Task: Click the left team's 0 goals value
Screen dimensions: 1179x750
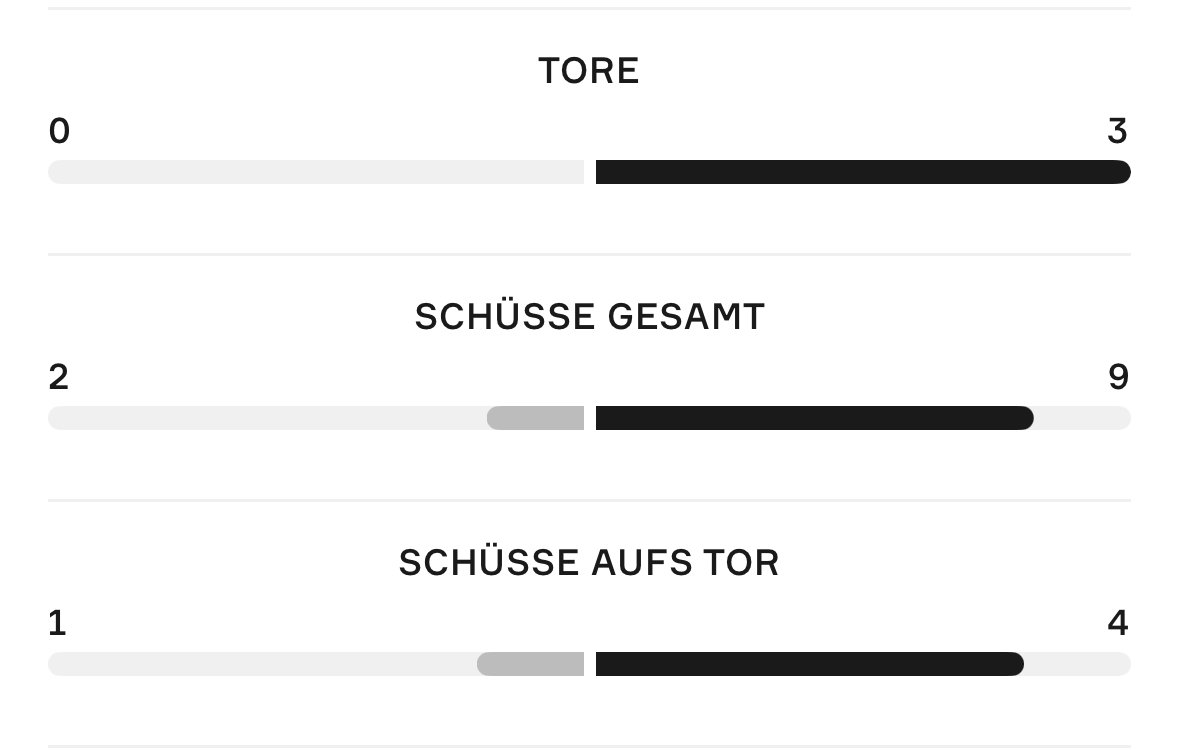Action: pyautogui.click(x=59, y=131)
